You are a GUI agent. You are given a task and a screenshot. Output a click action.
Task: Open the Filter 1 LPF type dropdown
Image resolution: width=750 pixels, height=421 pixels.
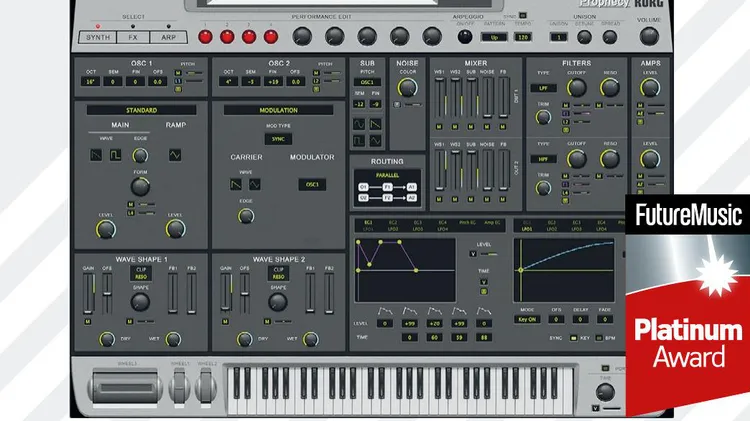[543, 88]
